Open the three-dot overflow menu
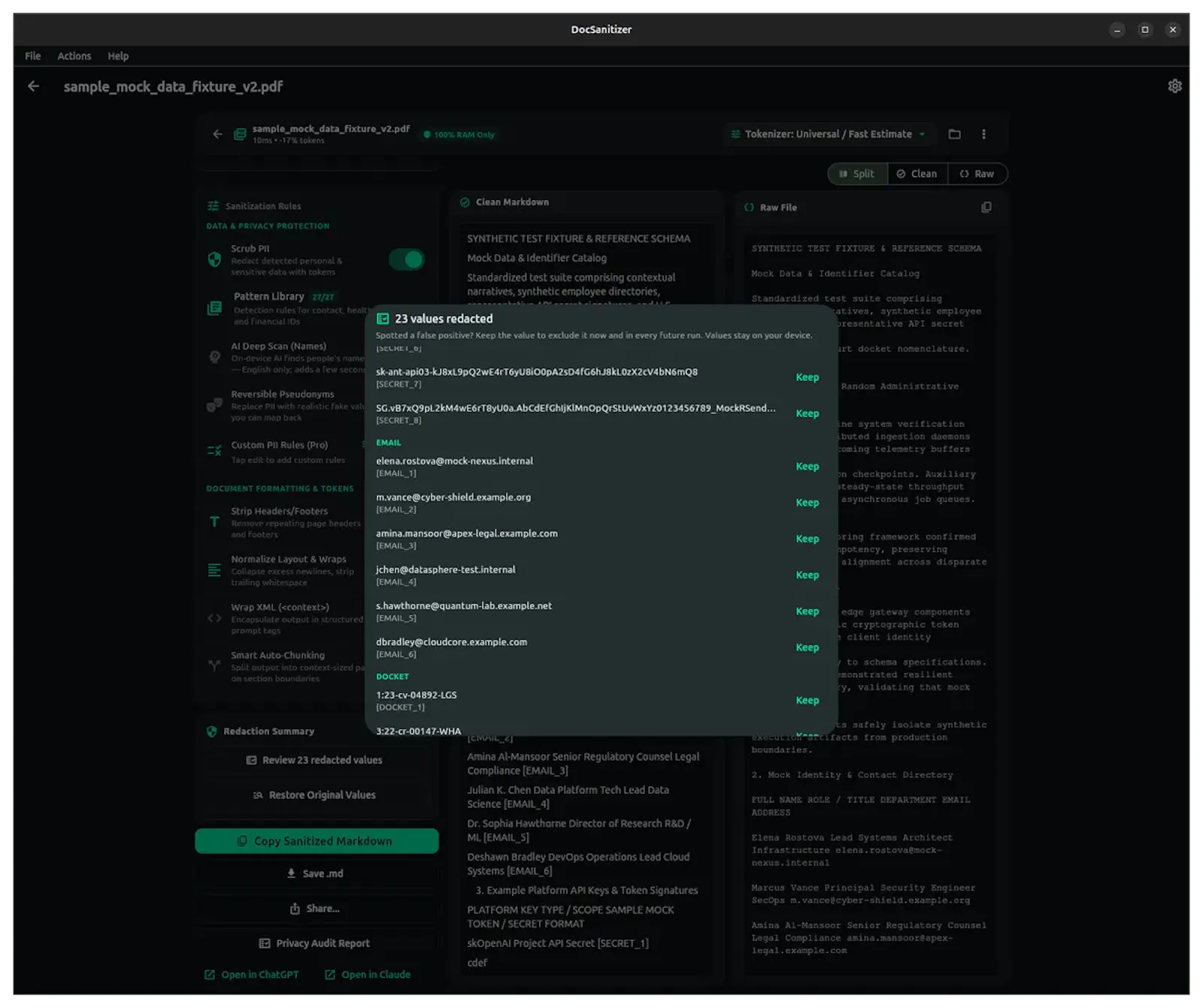Viewport: 1203px width, 1008px height. coord(983,135)
